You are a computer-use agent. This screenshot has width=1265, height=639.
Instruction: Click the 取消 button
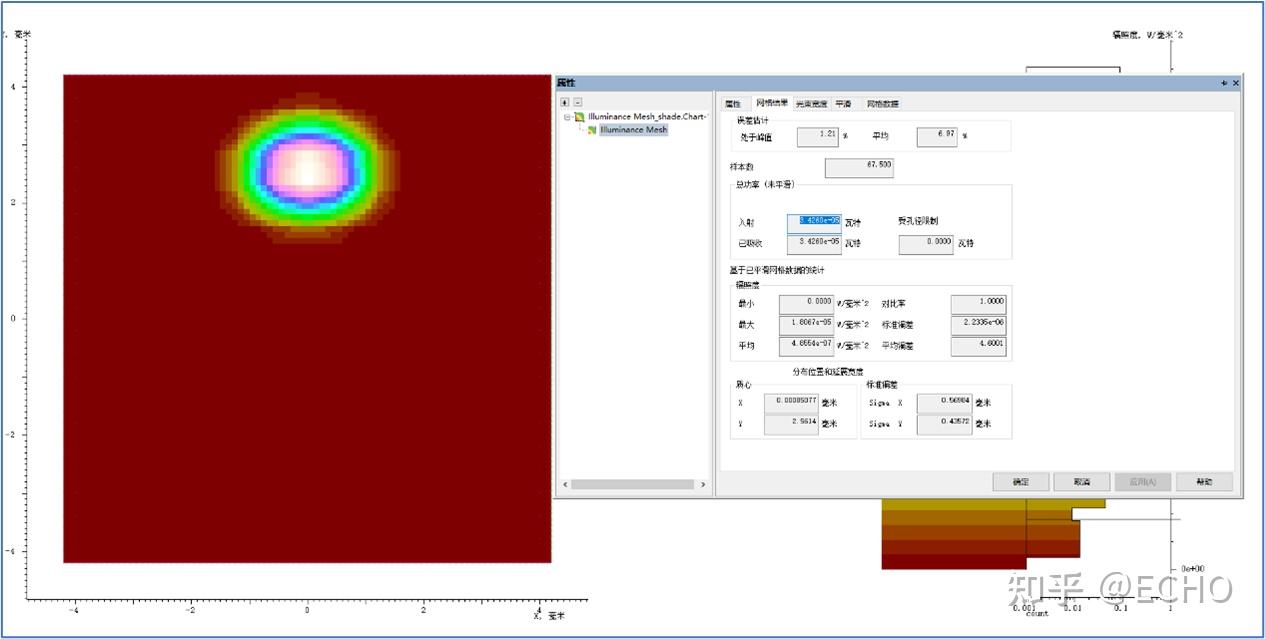1081,482
